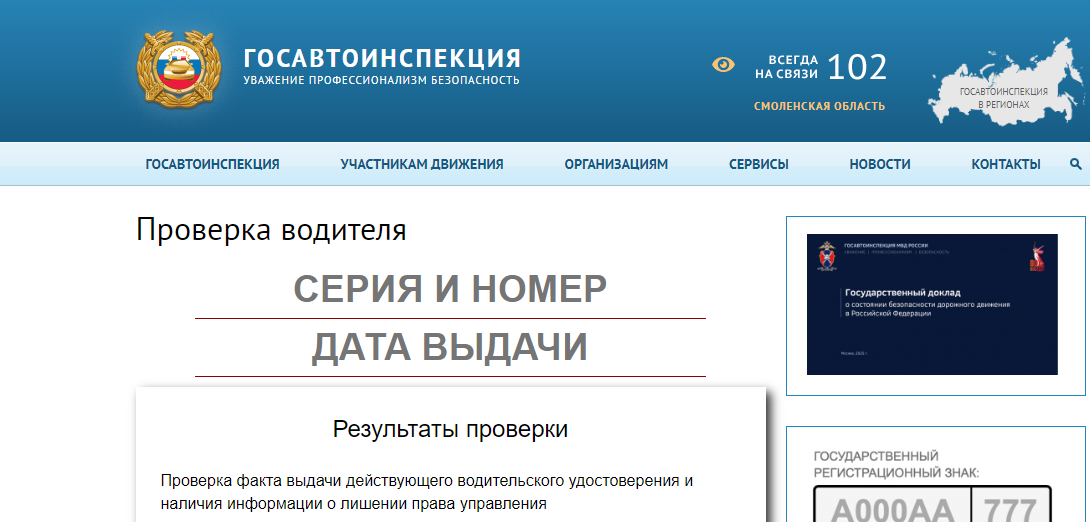Change region via СМОЛЕНСКАЯ ОБЛАСТЬ link
The image size is (1090, 522).
coord(819,106)
